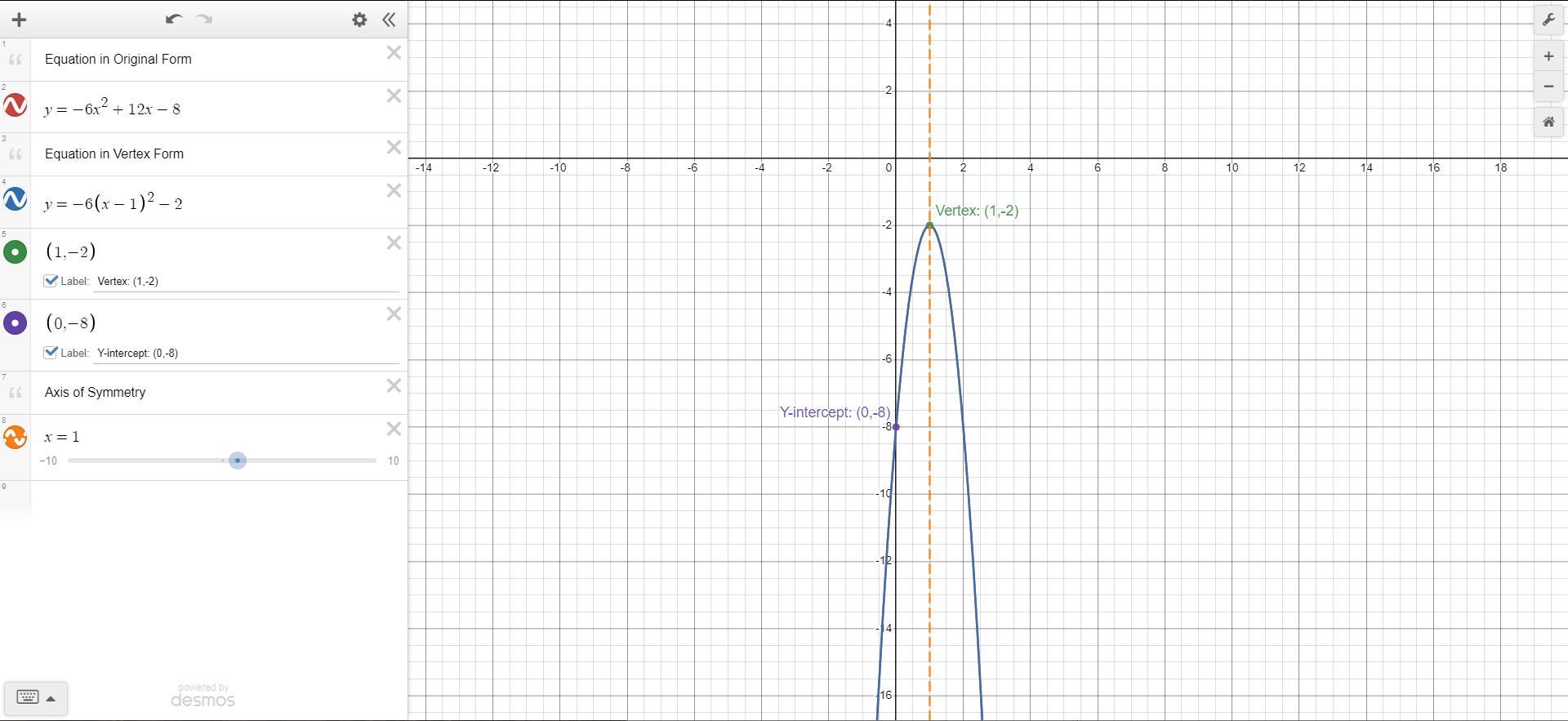Viewport: 1568px width, 721px height.
Task: Click the 'Y-intercept: (0,-8)' graph label
Action: [835, 412]
